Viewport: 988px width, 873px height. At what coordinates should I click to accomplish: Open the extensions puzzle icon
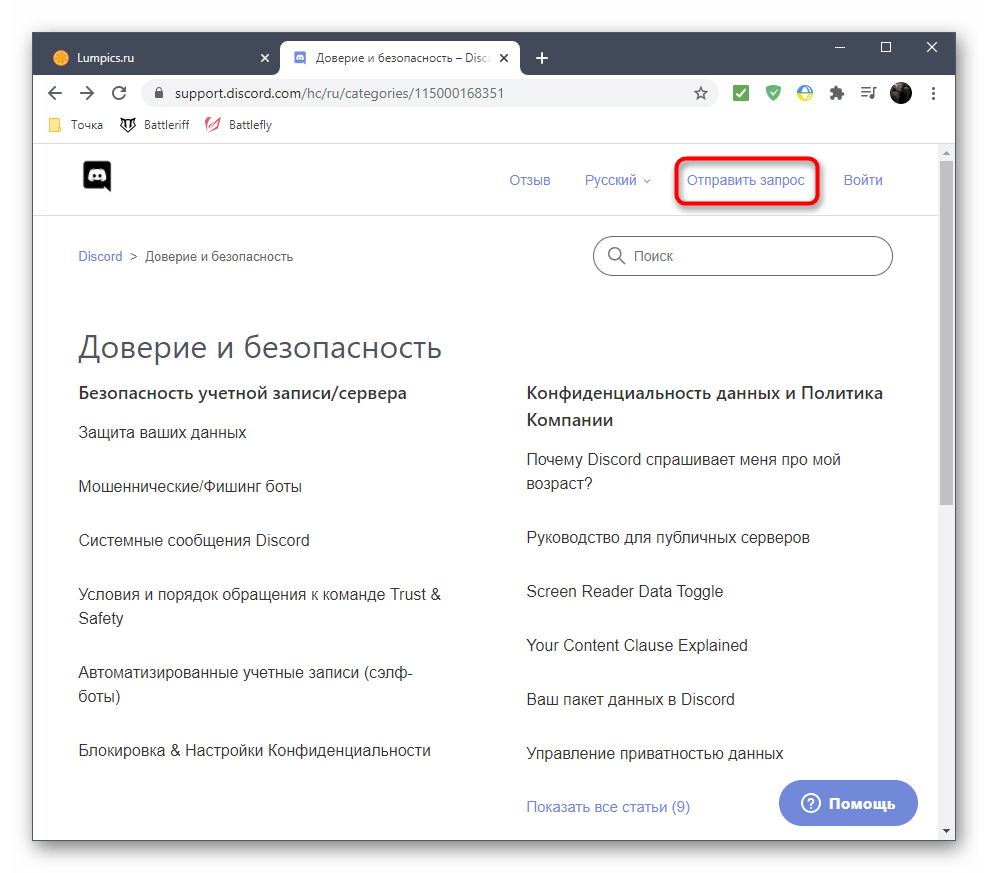[x=837, y=93]
